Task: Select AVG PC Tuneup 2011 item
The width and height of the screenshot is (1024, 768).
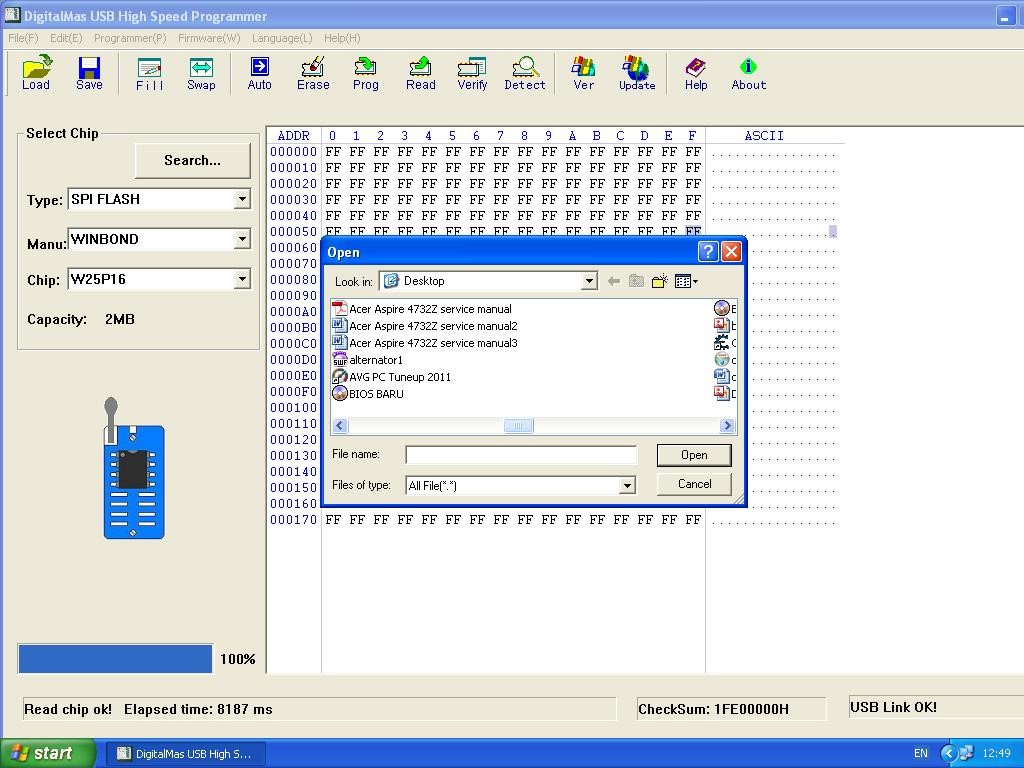Action: click(x=391, y=377)
